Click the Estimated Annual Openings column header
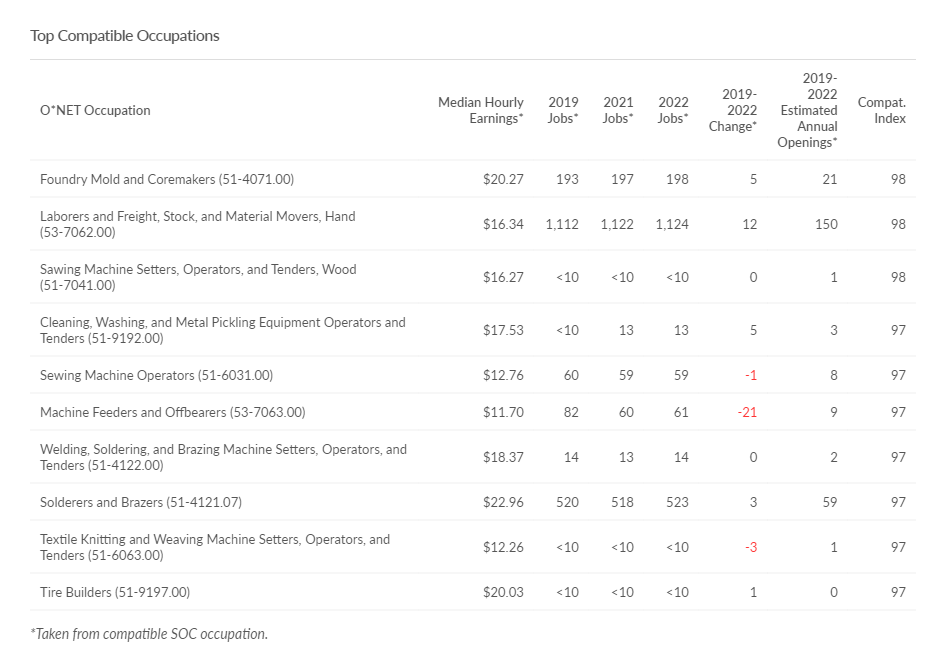The image size is (946, 672). point(807,110)
